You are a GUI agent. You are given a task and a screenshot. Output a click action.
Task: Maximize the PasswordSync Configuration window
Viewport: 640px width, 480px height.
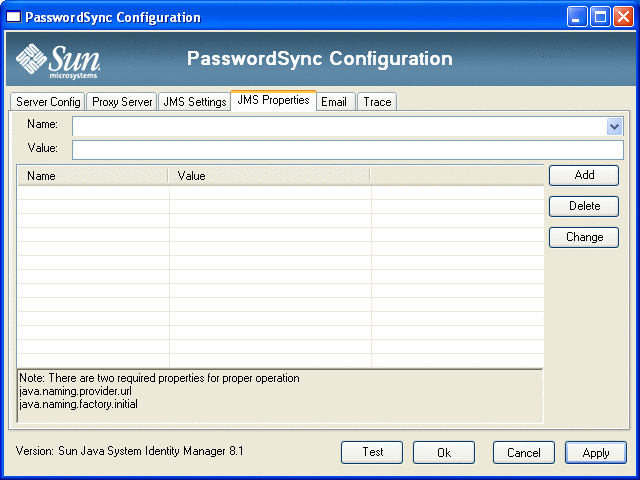pos(600,17)
